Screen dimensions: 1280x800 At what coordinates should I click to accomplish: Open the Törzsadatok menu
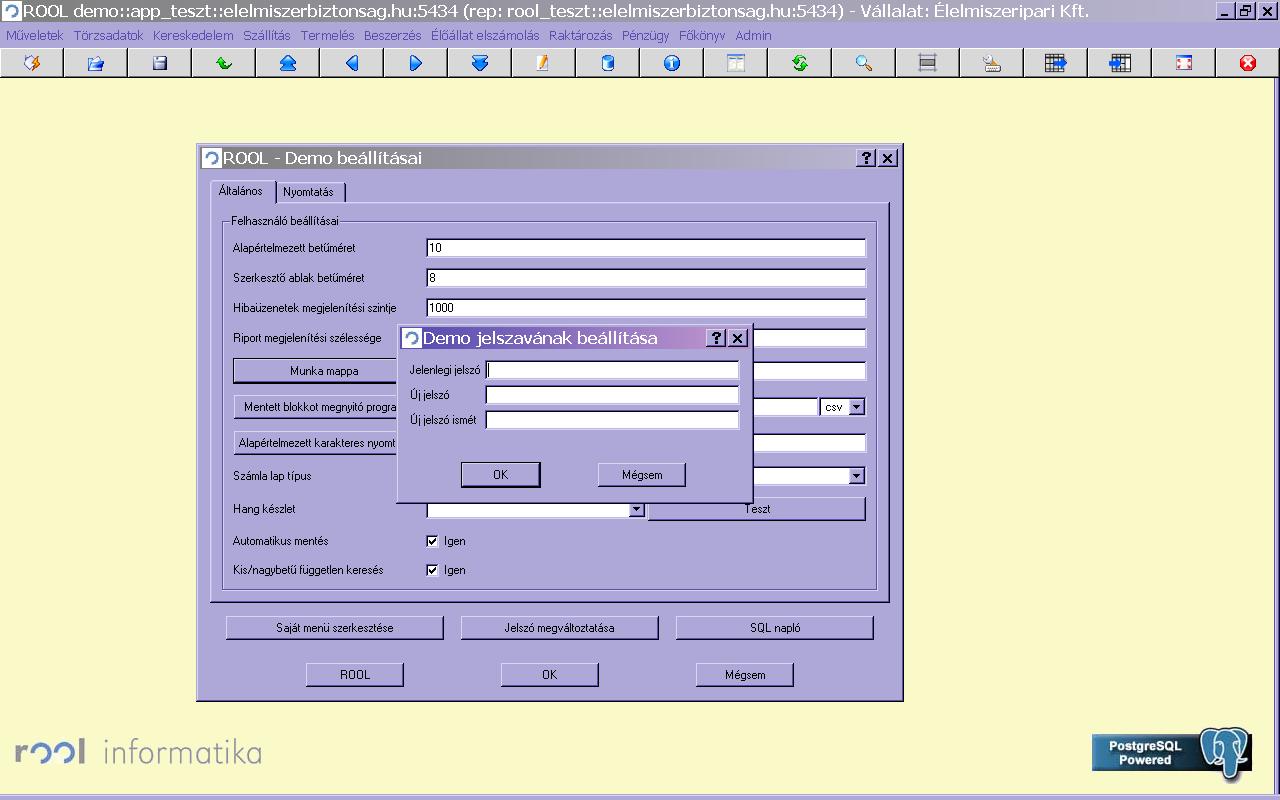coord(108,35)
